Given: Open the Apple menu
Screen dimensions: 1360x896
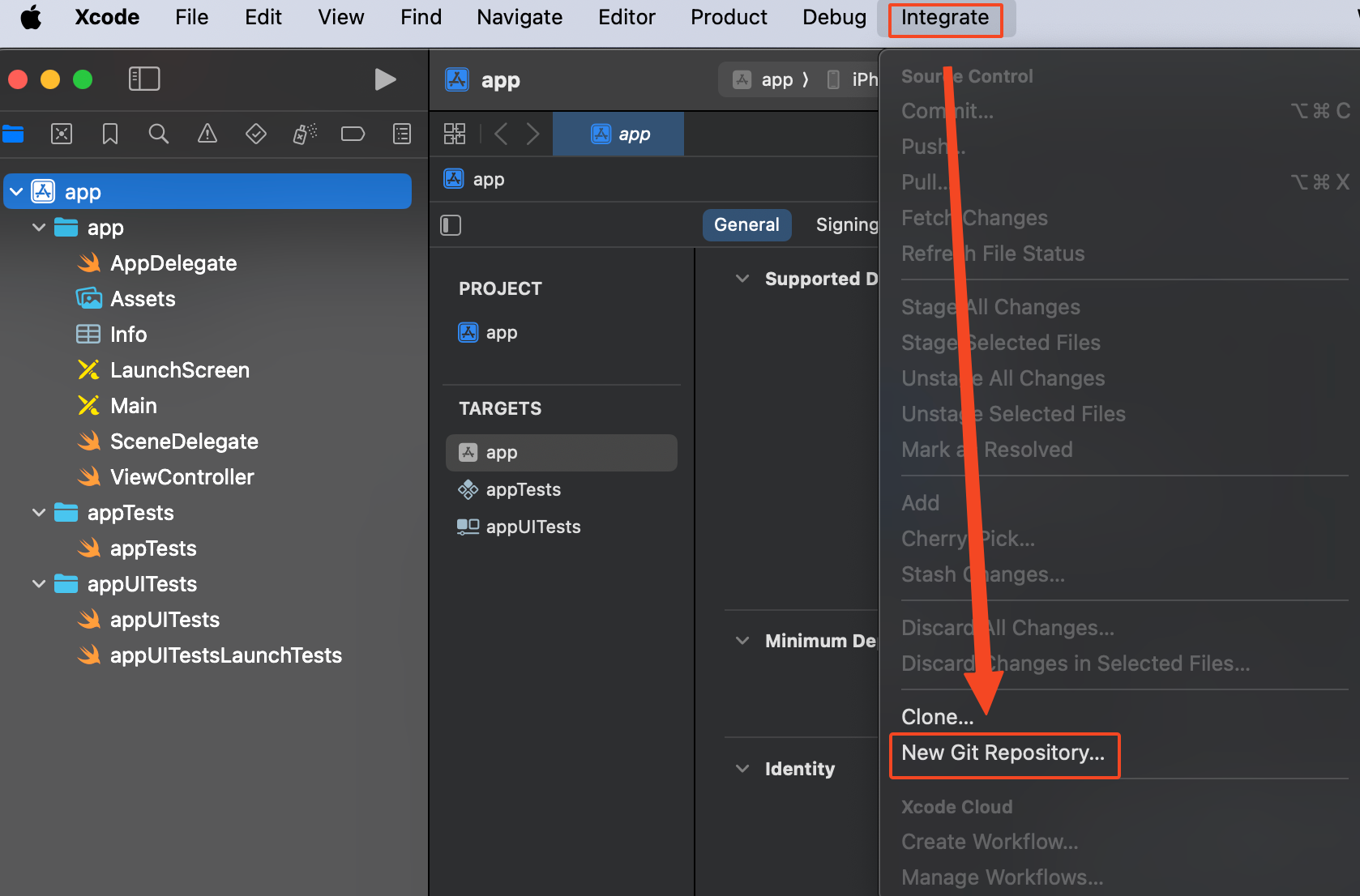Looking at the screenshot, I should [x=32, y=17].
